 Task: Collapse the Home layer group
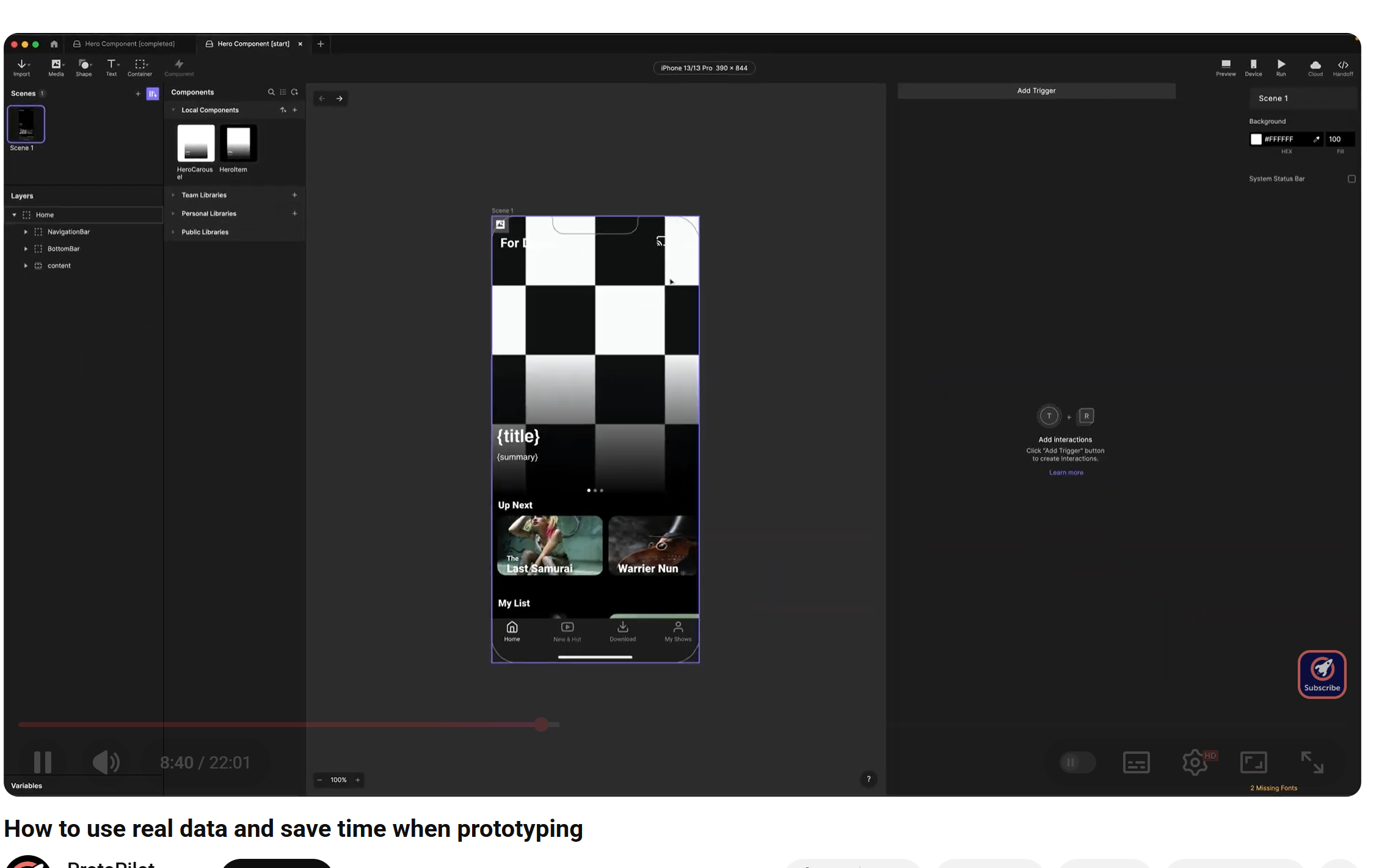click(14, 215)
